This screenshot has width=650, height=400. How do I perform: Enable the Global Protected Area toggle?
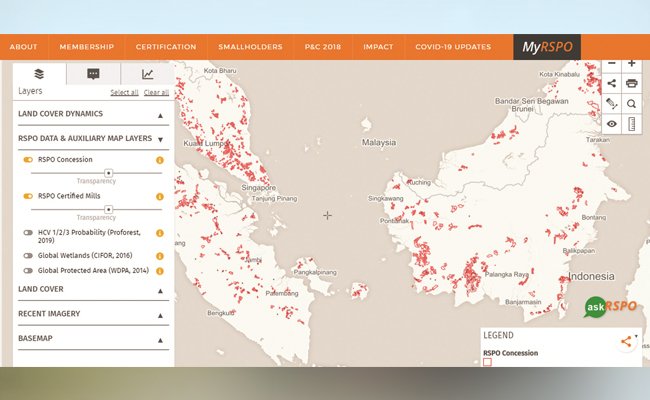click(x=28, y=271)
